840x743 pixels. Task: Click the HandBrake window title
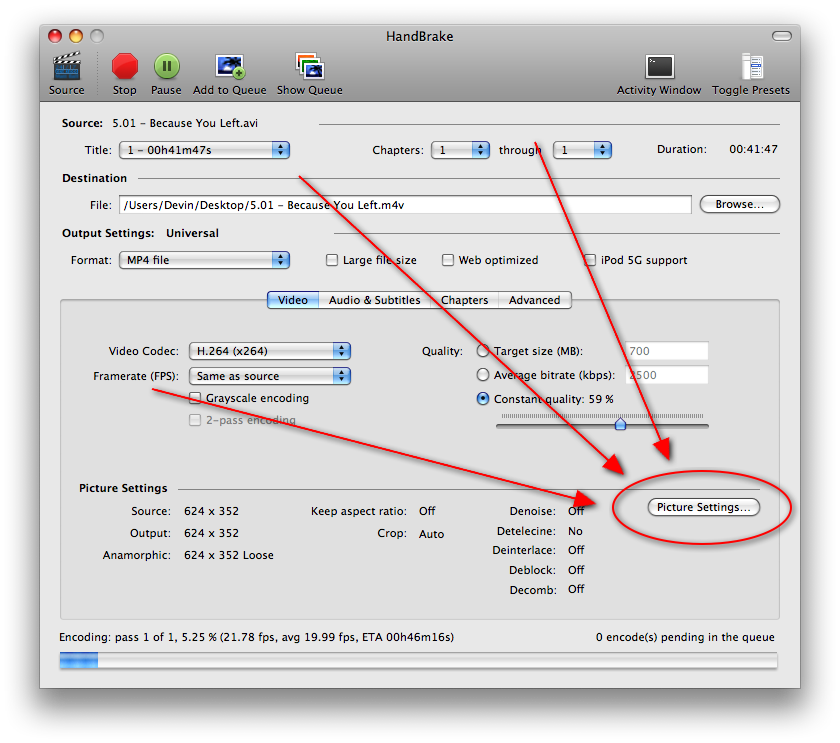(x=419, y=36)
